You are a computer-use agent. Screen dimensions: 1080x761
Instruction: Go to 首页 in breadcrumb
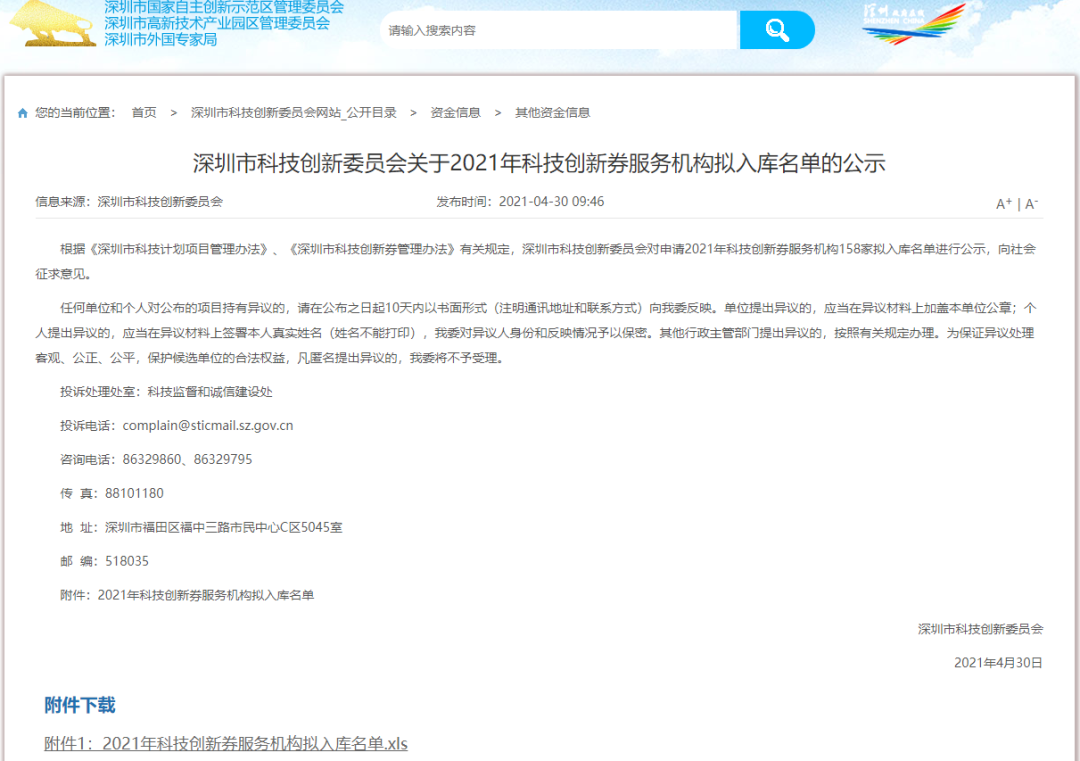click(x=144, y=113)
